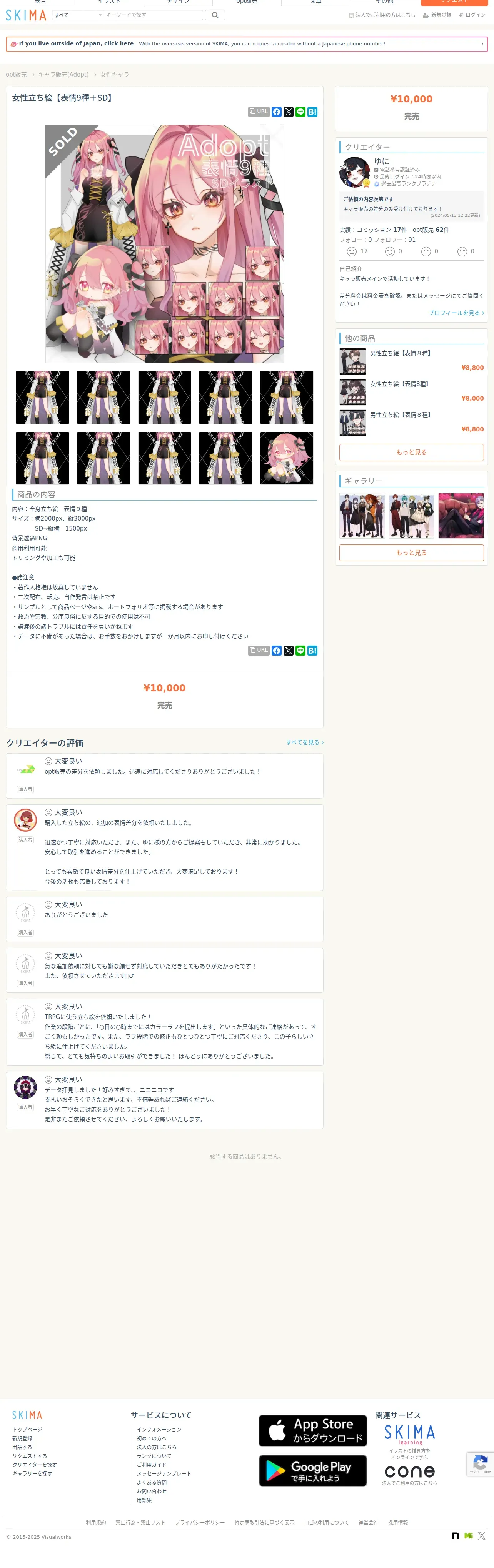Share on Hatena Bookmark bottom icon

point(312,651)
